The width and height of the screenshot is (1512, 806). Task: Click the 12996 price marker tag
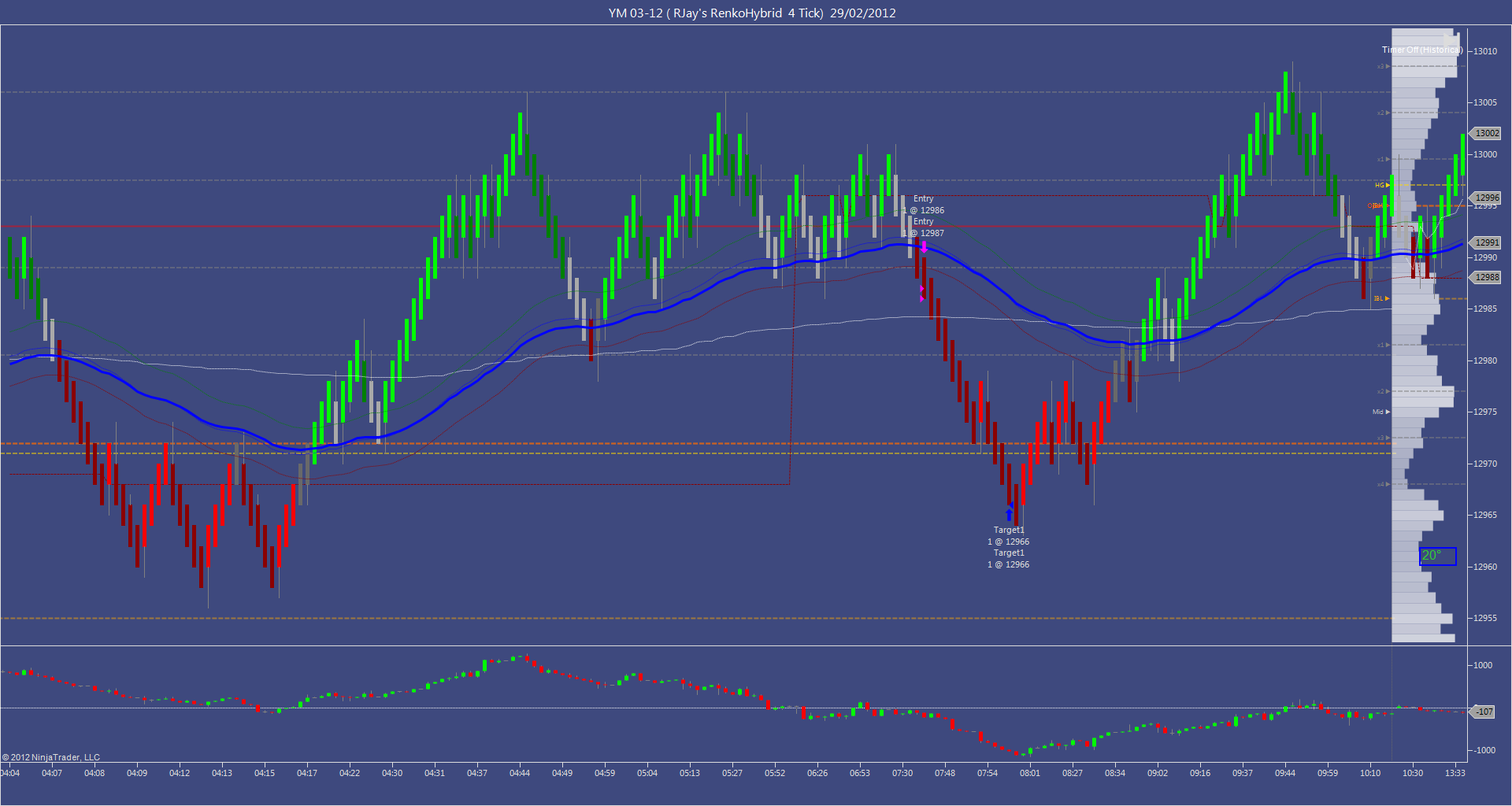click(x=1487, y=198)
